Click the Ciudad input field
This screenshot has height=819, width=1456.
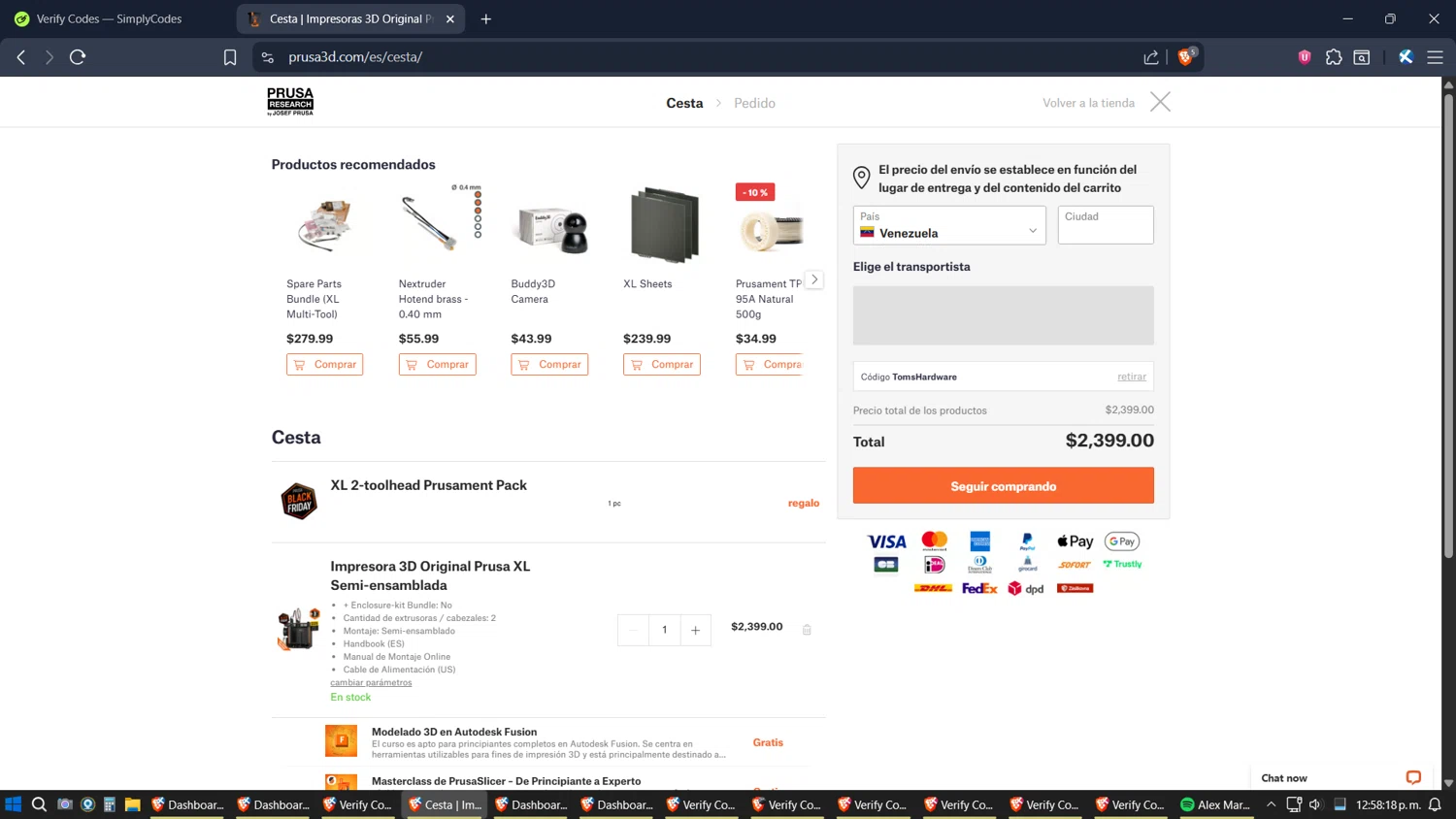point(1106,225)
